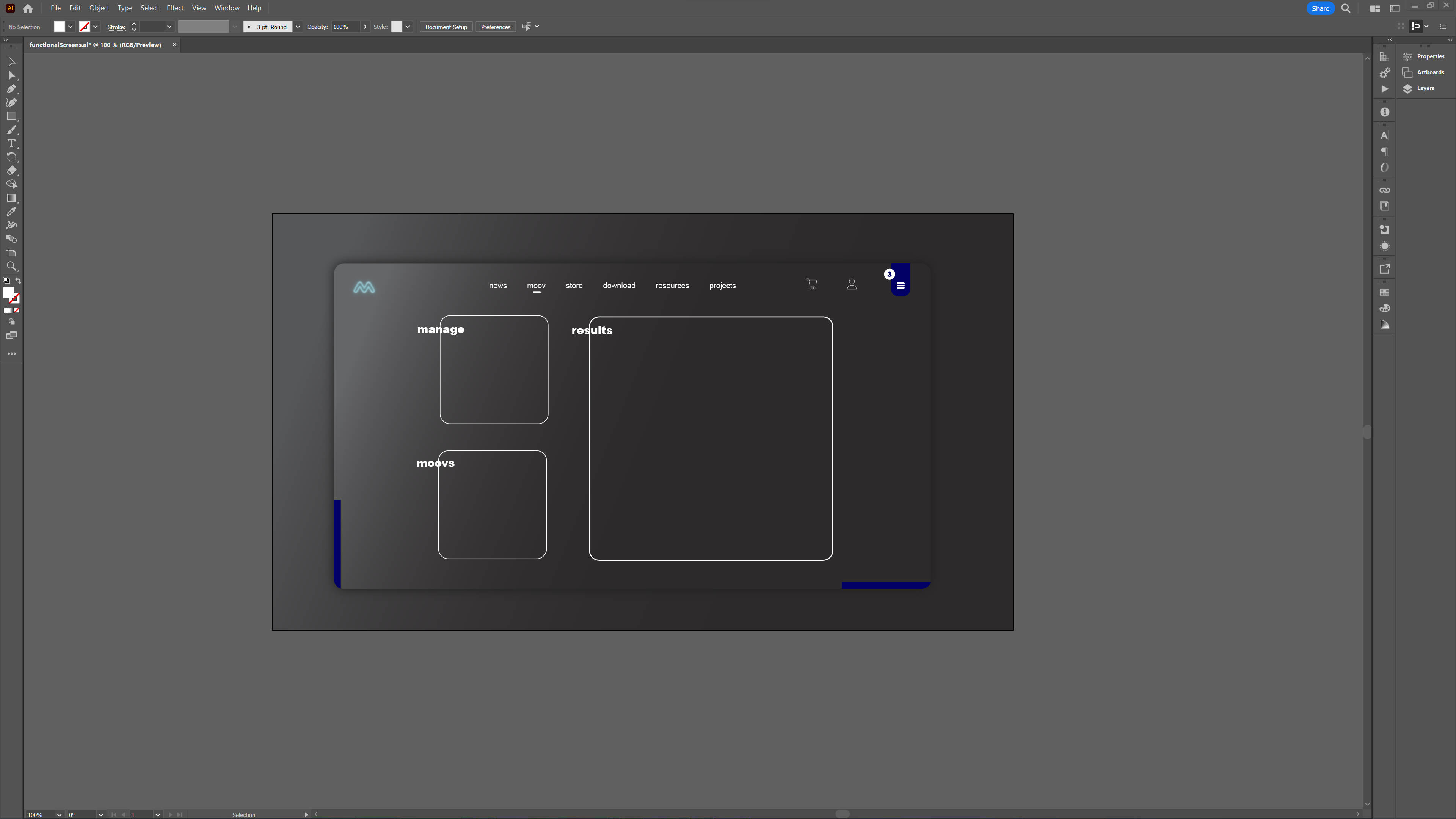Screen dimensions: 1456x819
Task: Expand the Opacity slider arrow
Action: pyautogui.click(x=365, y=27)
